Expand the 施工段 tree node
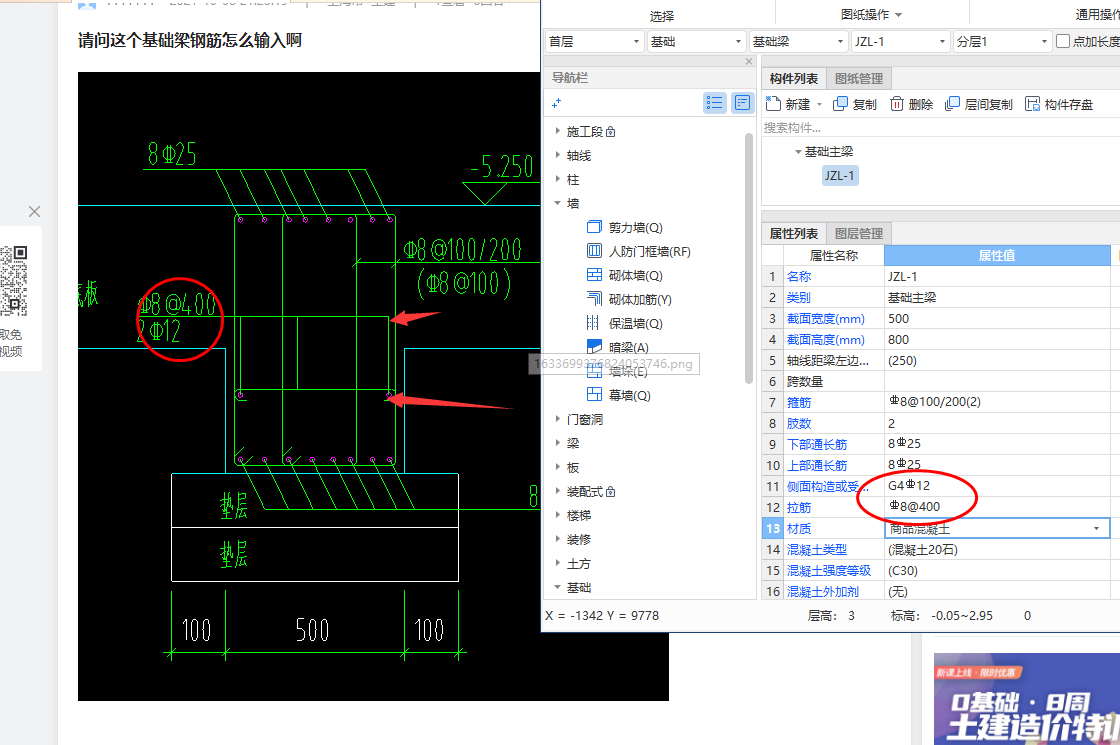Viewport: 1120px width, 745px height. (557, 131)
